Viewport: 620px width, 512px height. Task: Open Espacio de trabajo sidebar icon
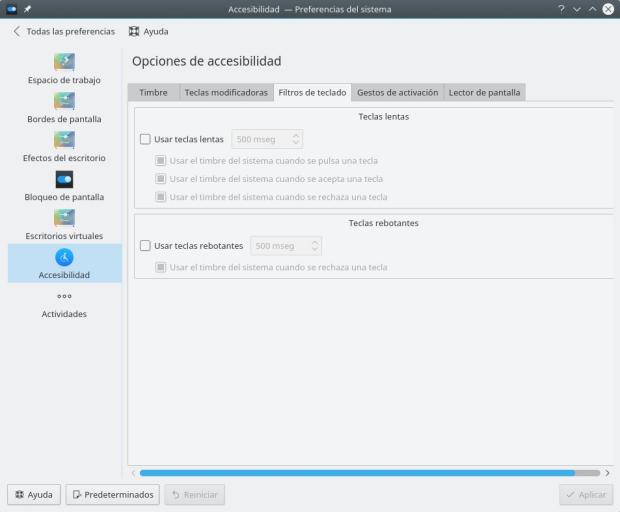point(64,62)
